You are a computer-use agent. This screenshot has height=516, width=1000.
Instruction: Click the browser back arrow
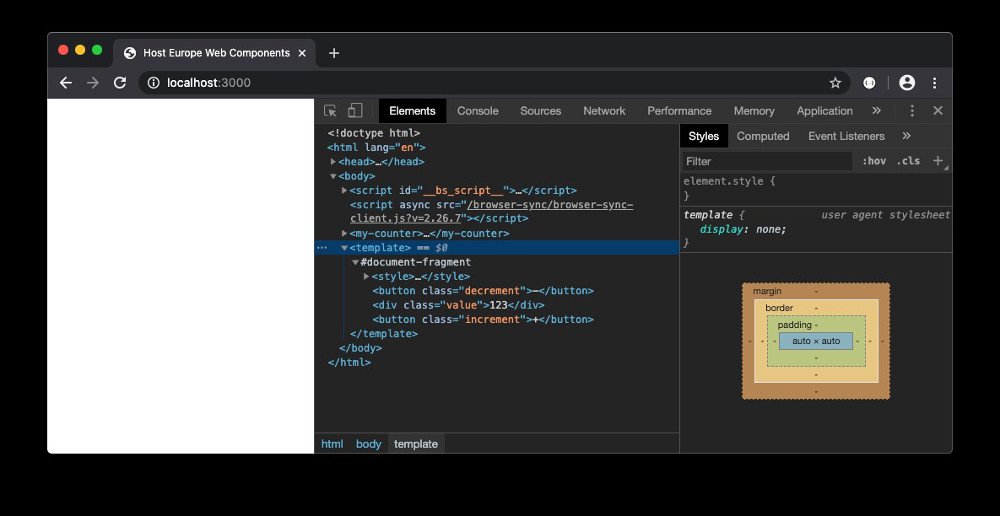tap(66, 83)
